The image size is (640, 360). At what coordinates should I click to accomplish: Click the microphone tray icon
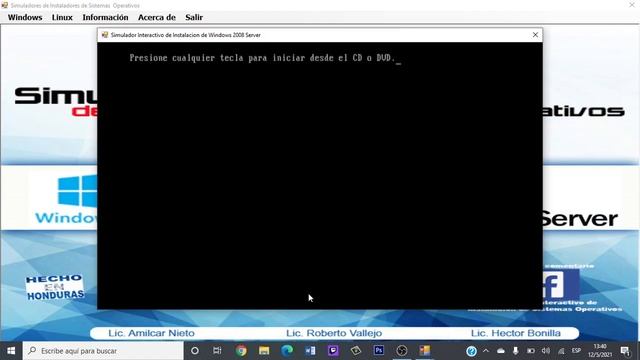pyautogui.click(x=516, y=351)
